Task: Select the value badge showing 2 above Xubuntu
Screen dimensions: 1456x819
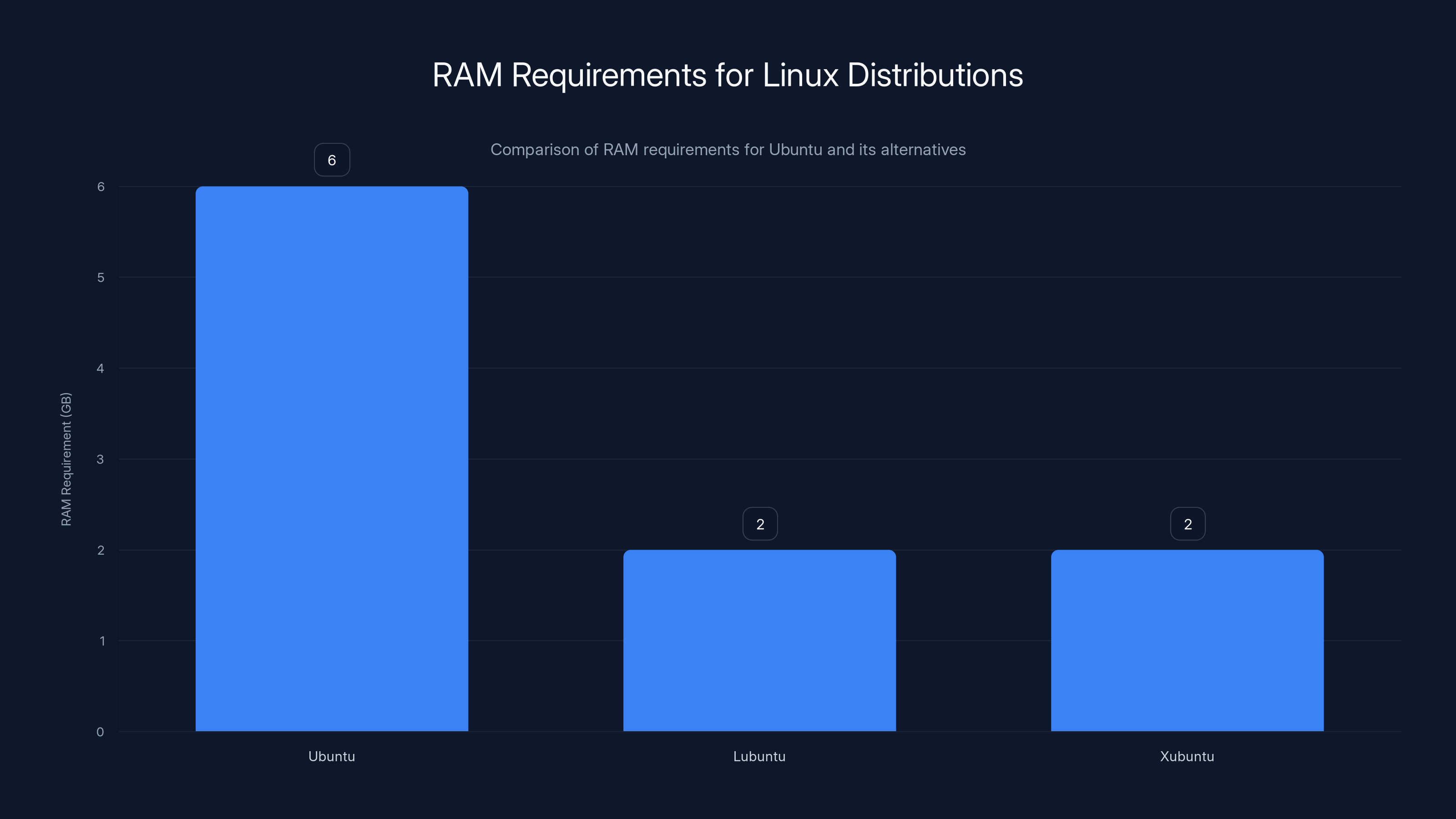Action: click(x=1187, y=523)
